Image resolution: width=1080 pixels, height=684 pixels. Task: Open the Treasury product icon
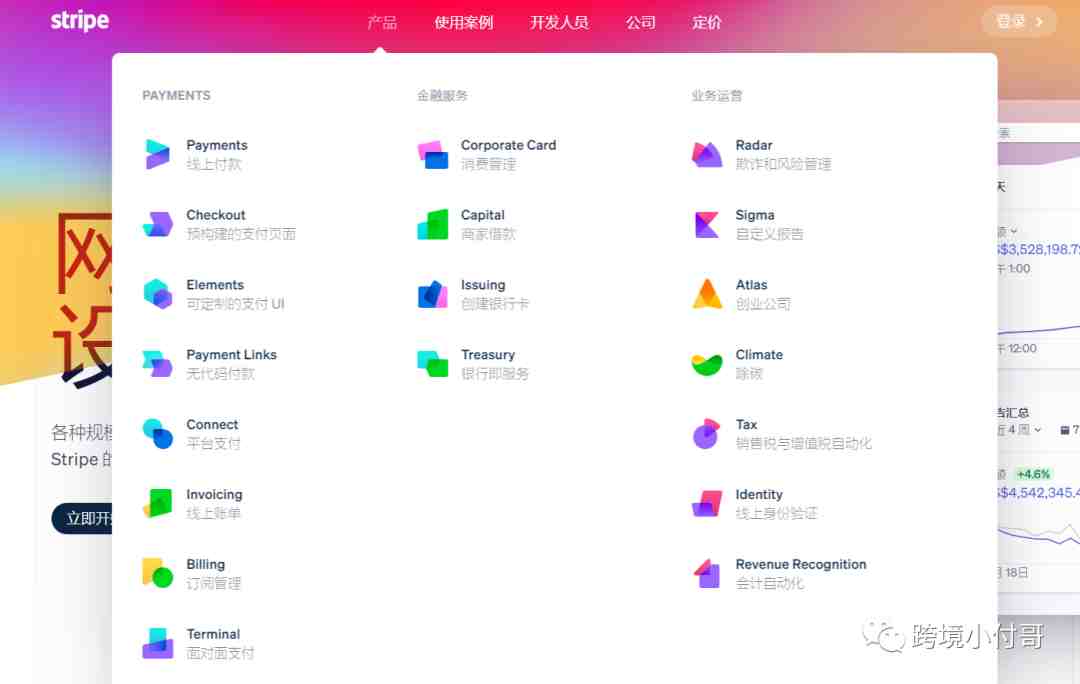(433, 364)
